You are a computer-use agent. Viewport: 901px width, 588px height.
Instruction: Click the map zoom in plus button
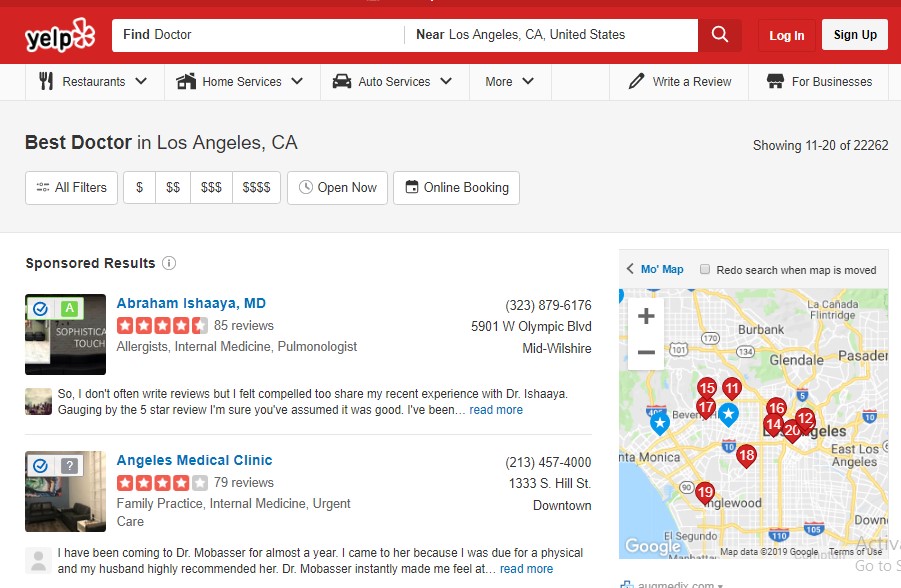coord(646,317)
